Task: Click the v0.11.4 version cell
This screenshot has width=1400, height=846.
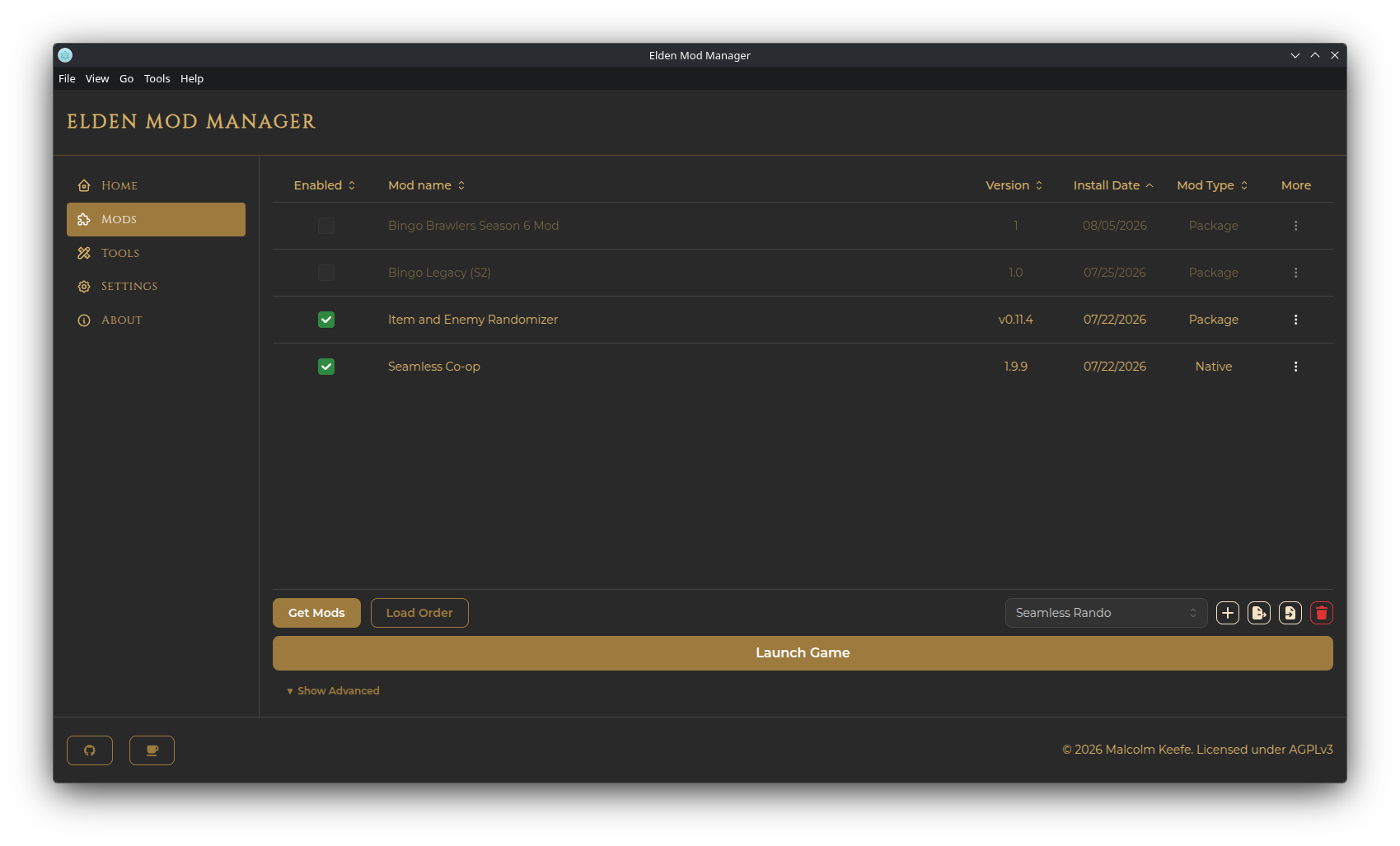Action: (x=1015, y=320)
